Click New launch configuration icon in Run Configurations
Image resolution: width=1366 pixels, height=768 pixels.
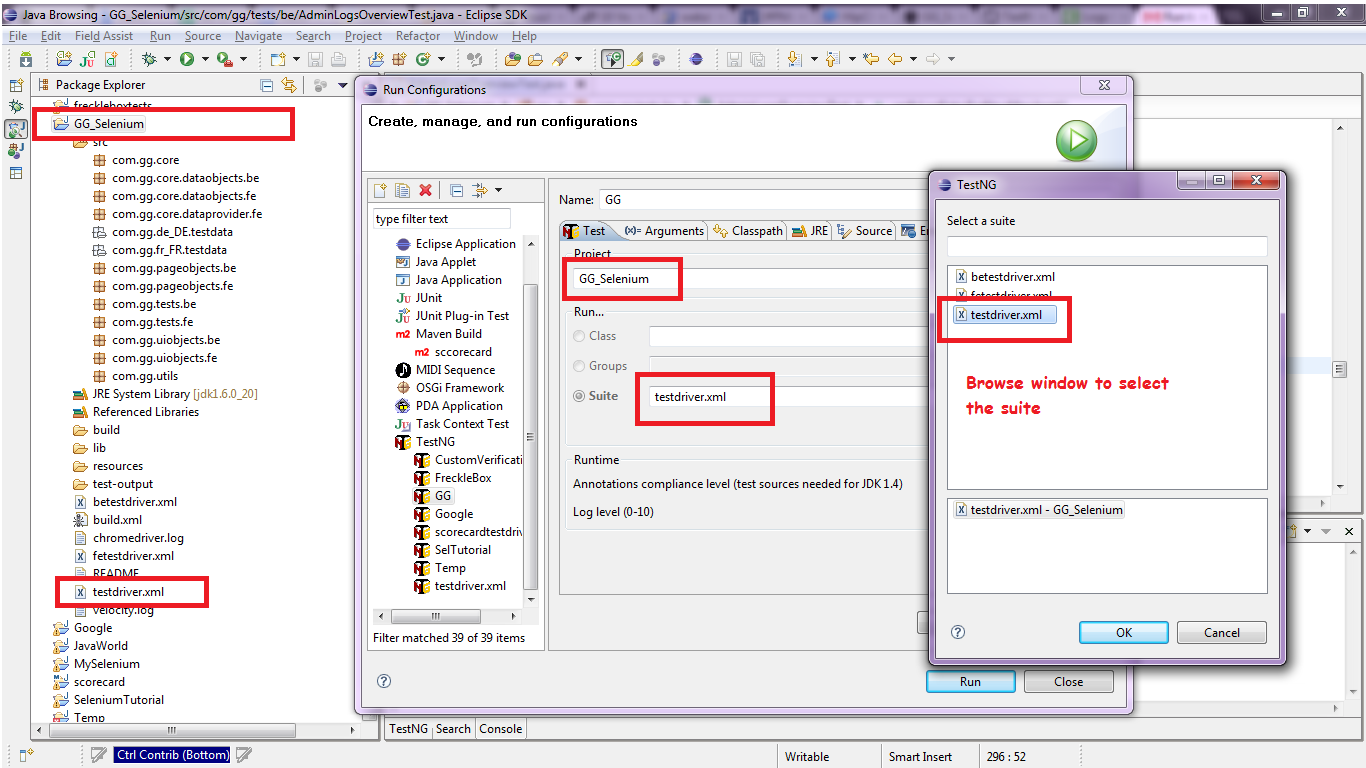coord(380,190)
